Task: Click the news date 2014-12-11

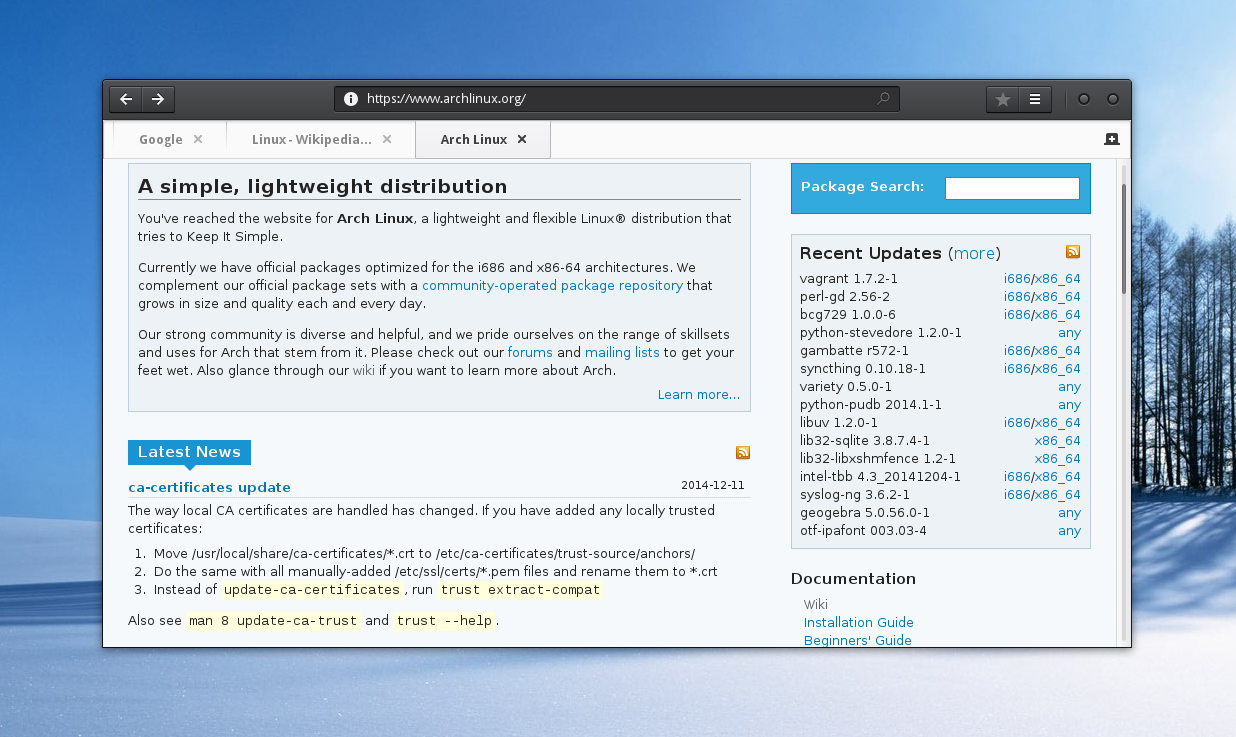Action: (x=713, y=485)
